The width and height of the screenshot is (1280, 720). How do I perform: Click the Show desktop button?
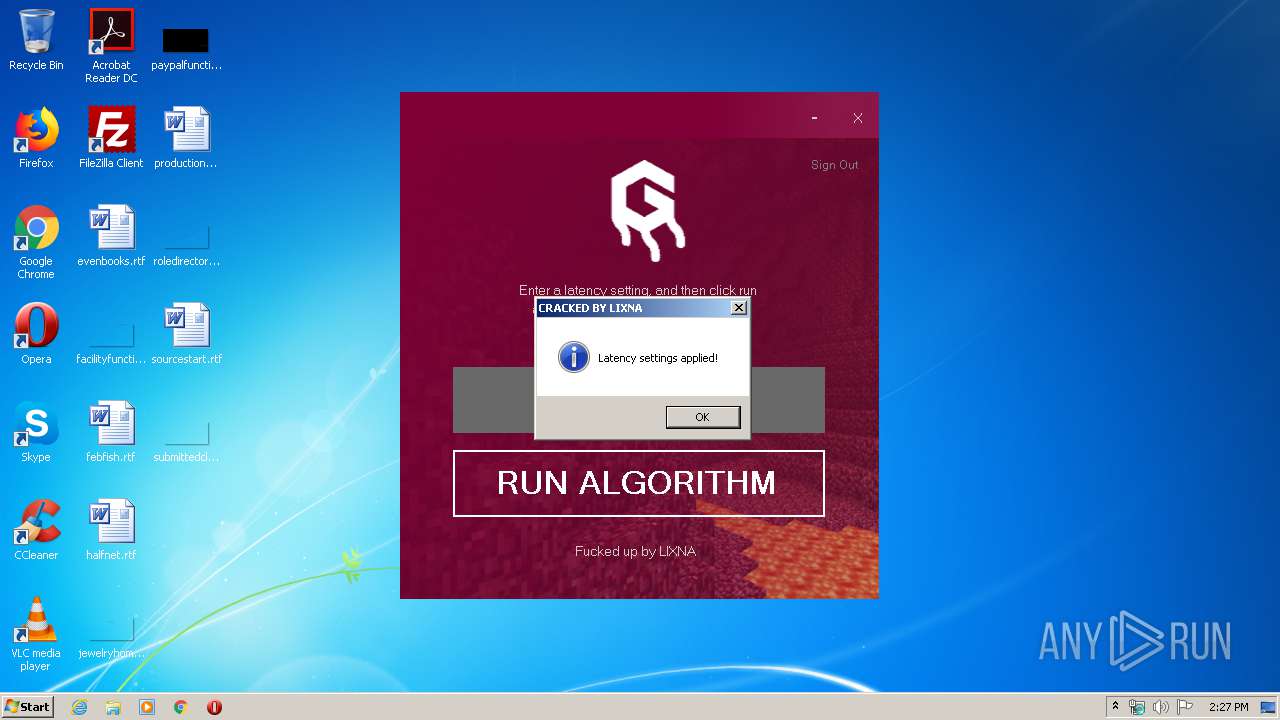coord(1270,707)
